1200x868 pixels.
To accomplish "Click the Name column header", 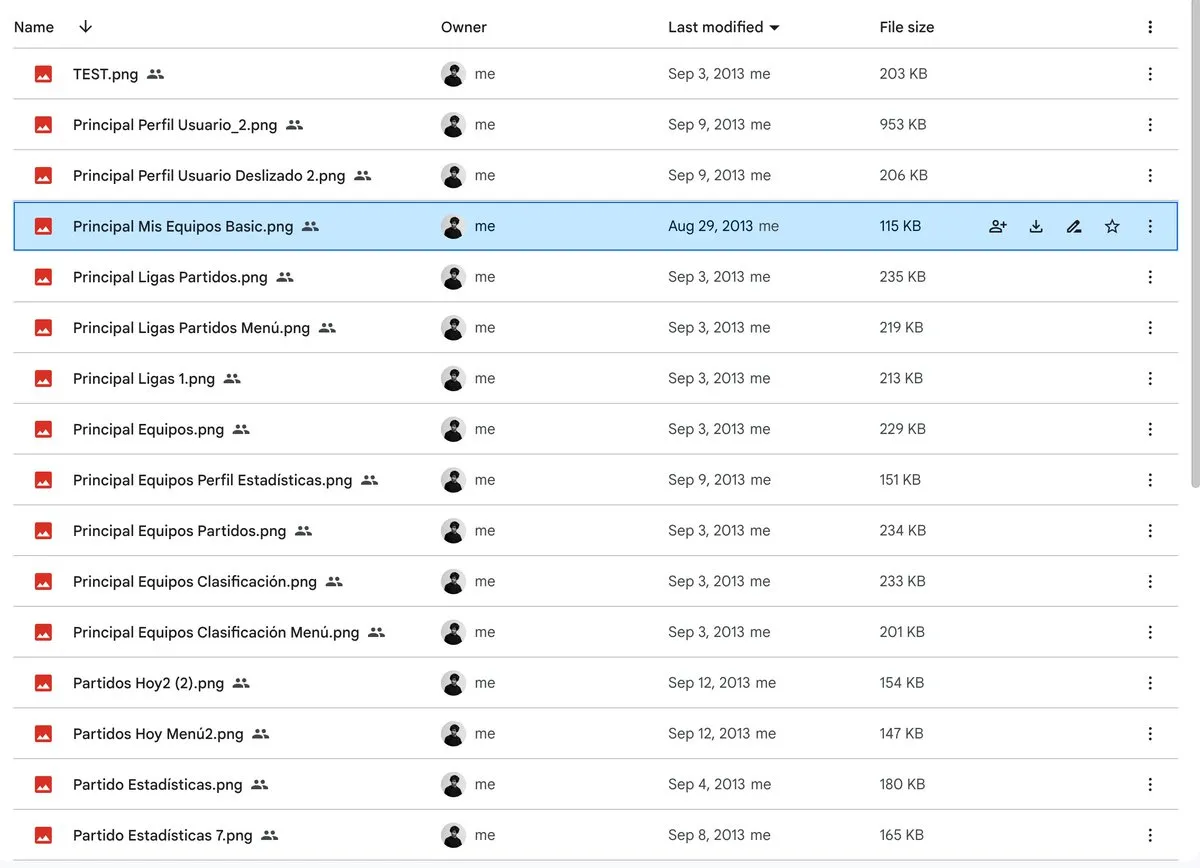I will (34, 27).
